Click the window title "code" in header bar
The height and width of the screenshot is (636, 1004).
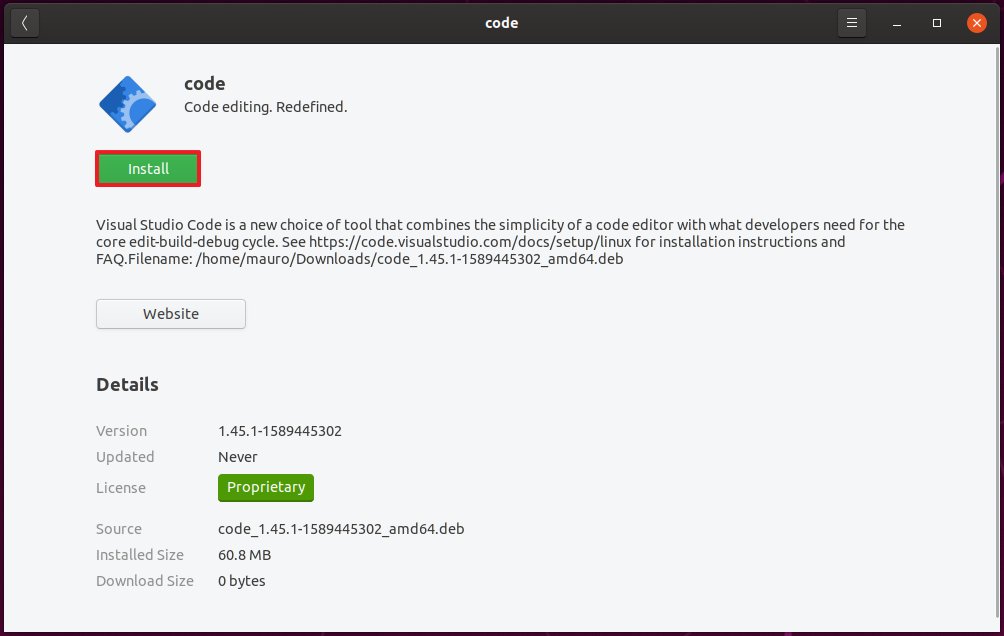tap(501, 23)
